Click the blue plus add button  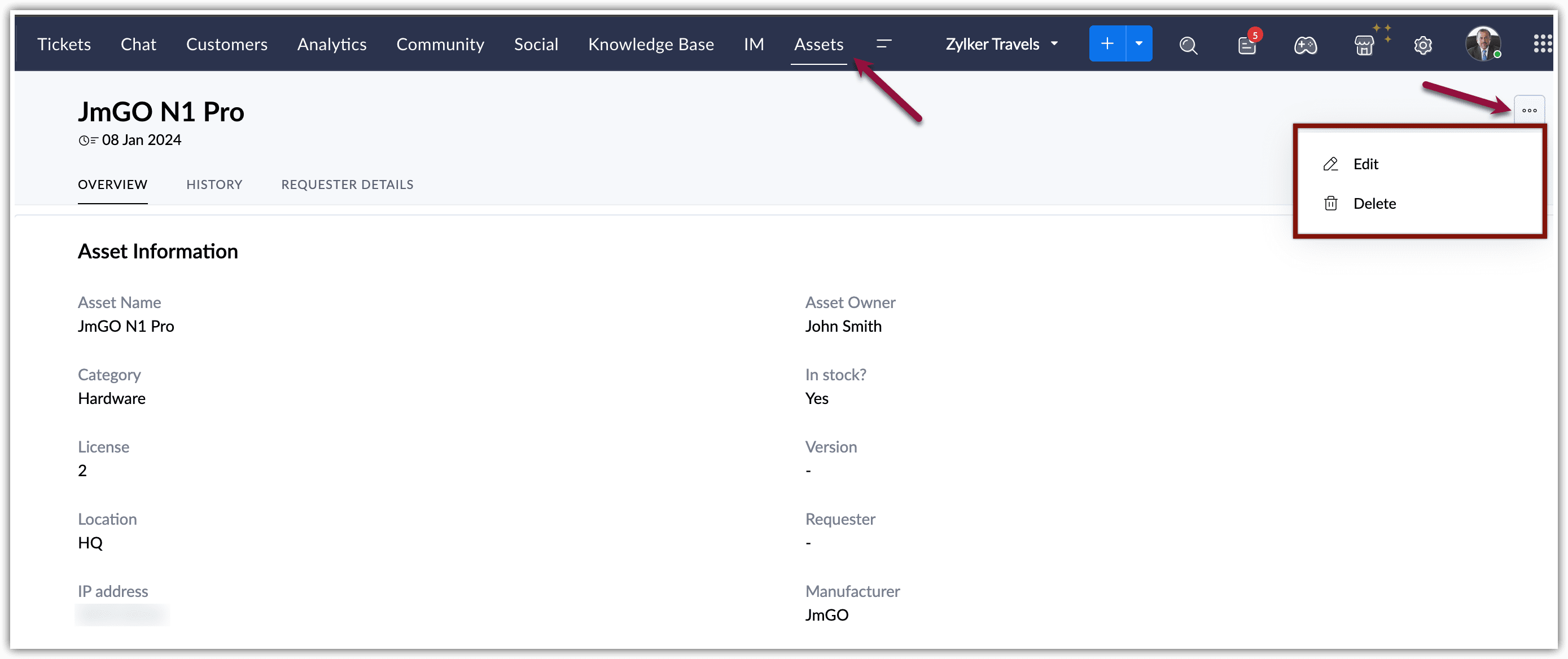coord(1107,44)
